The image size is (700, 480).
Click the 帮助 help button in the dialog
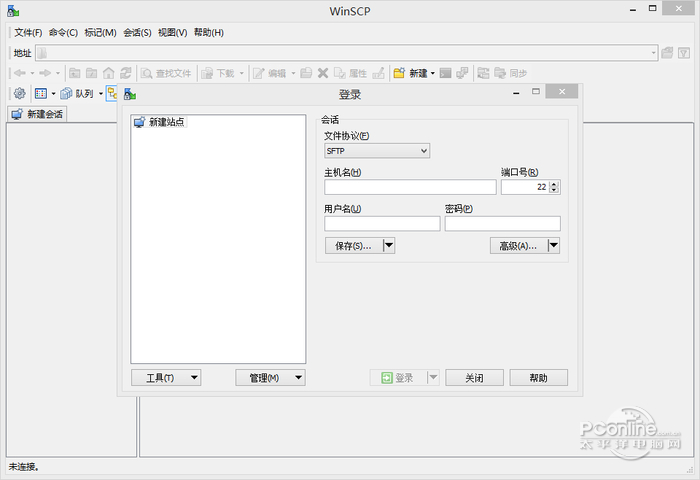tap(538, 378)
